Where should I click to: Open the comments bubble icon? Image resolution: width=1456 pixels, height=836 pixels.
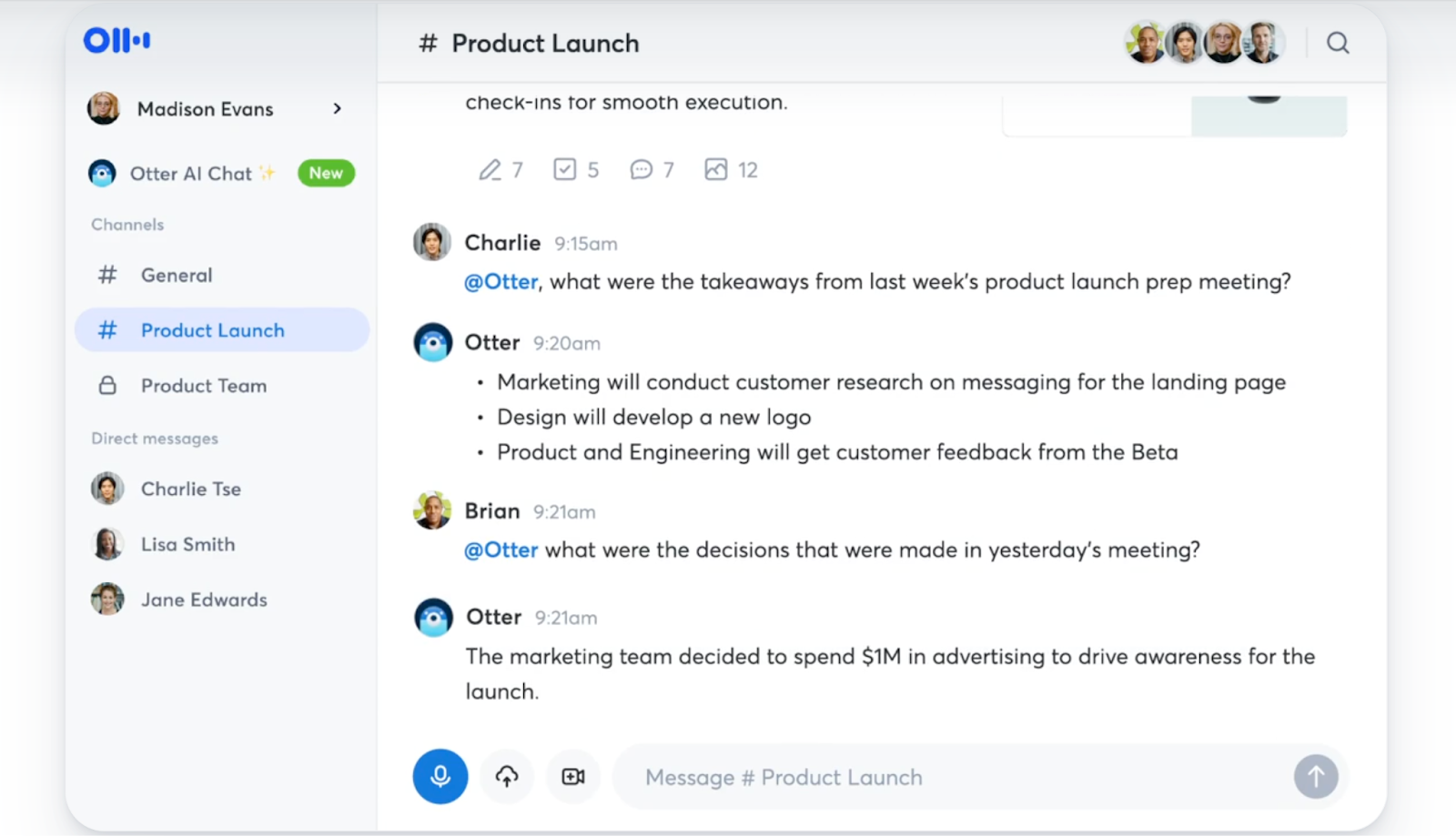(642, 170)
